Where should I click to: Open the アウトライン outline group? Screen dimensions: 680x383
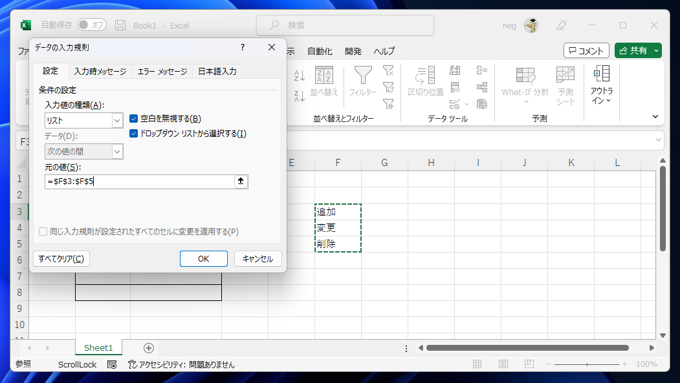tap(602, 85)
